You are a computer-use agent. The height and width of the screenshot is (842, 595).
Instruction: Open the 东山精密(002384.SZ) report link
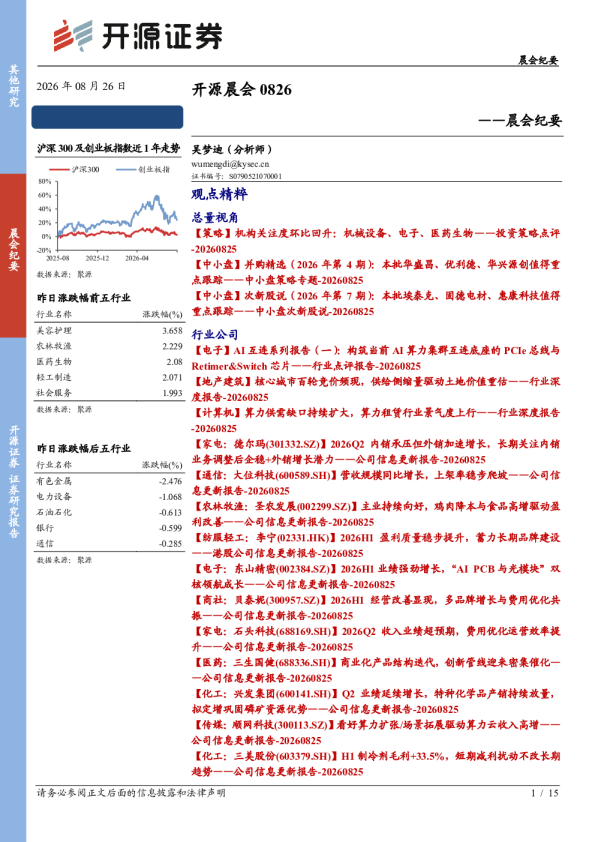[376, 576]
